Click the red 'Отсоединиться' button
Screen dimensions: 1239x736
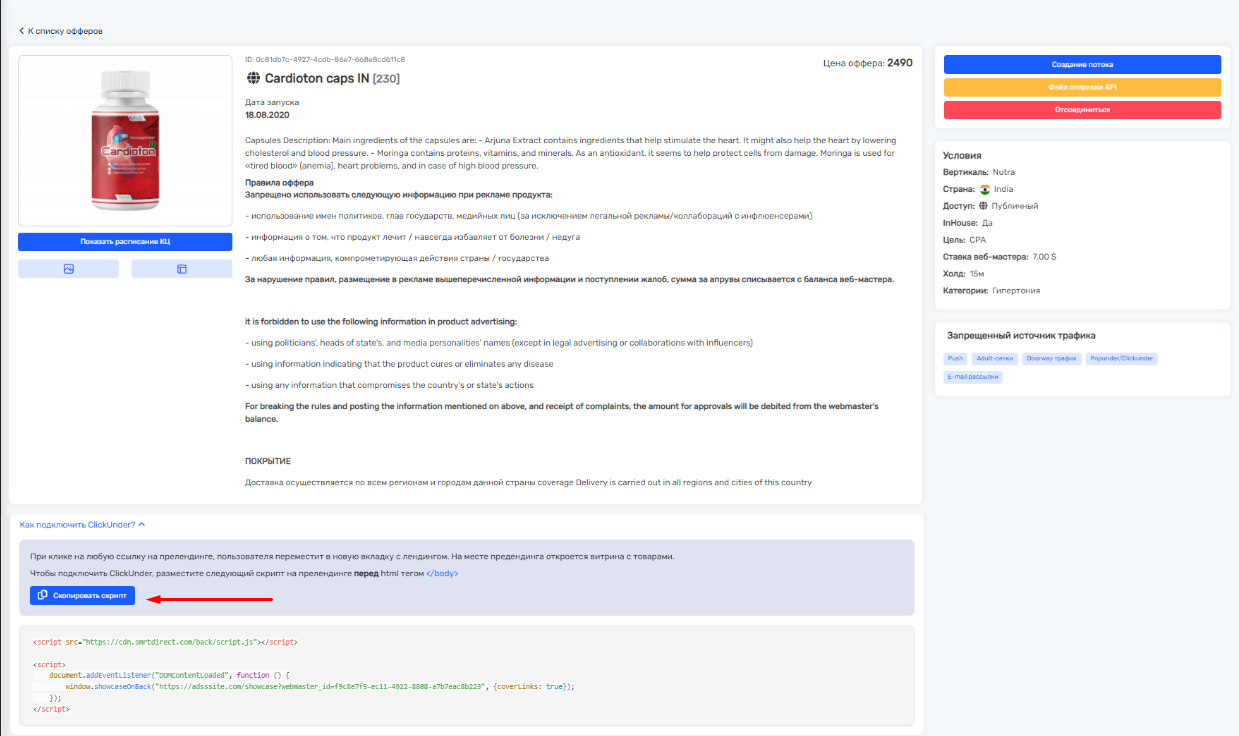click(x=1082, y=110)
